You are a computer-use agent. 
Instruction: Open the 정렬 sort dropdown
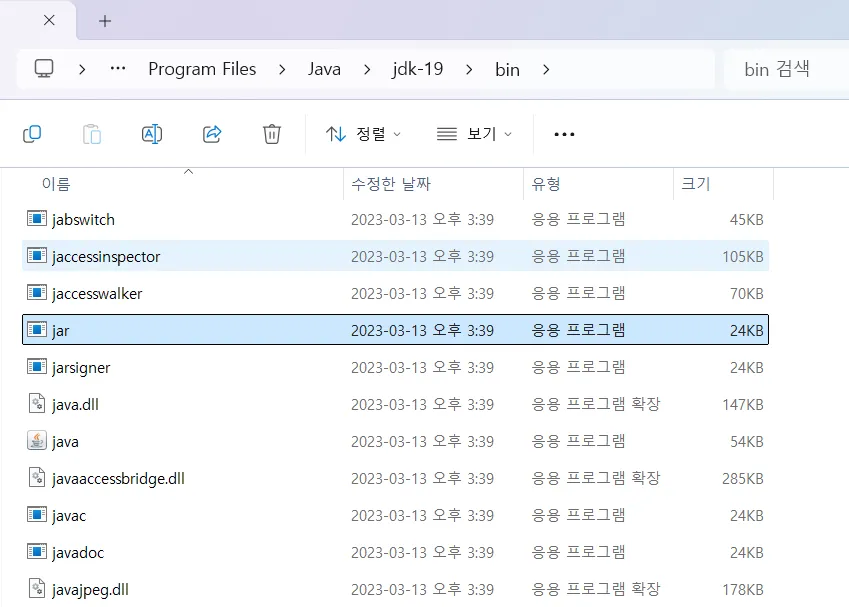pos(363,134)
